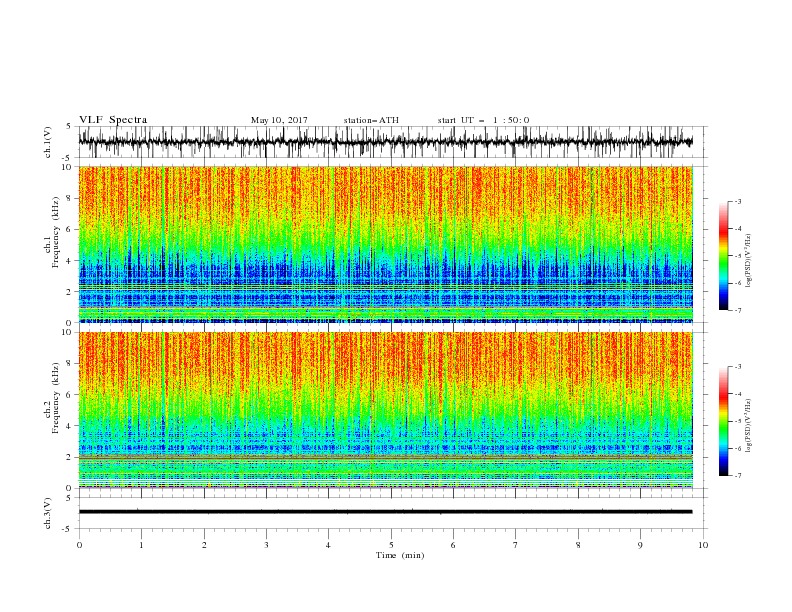Click the '6' tick on the time axis
792x612 pixels.
pos(453,545)
